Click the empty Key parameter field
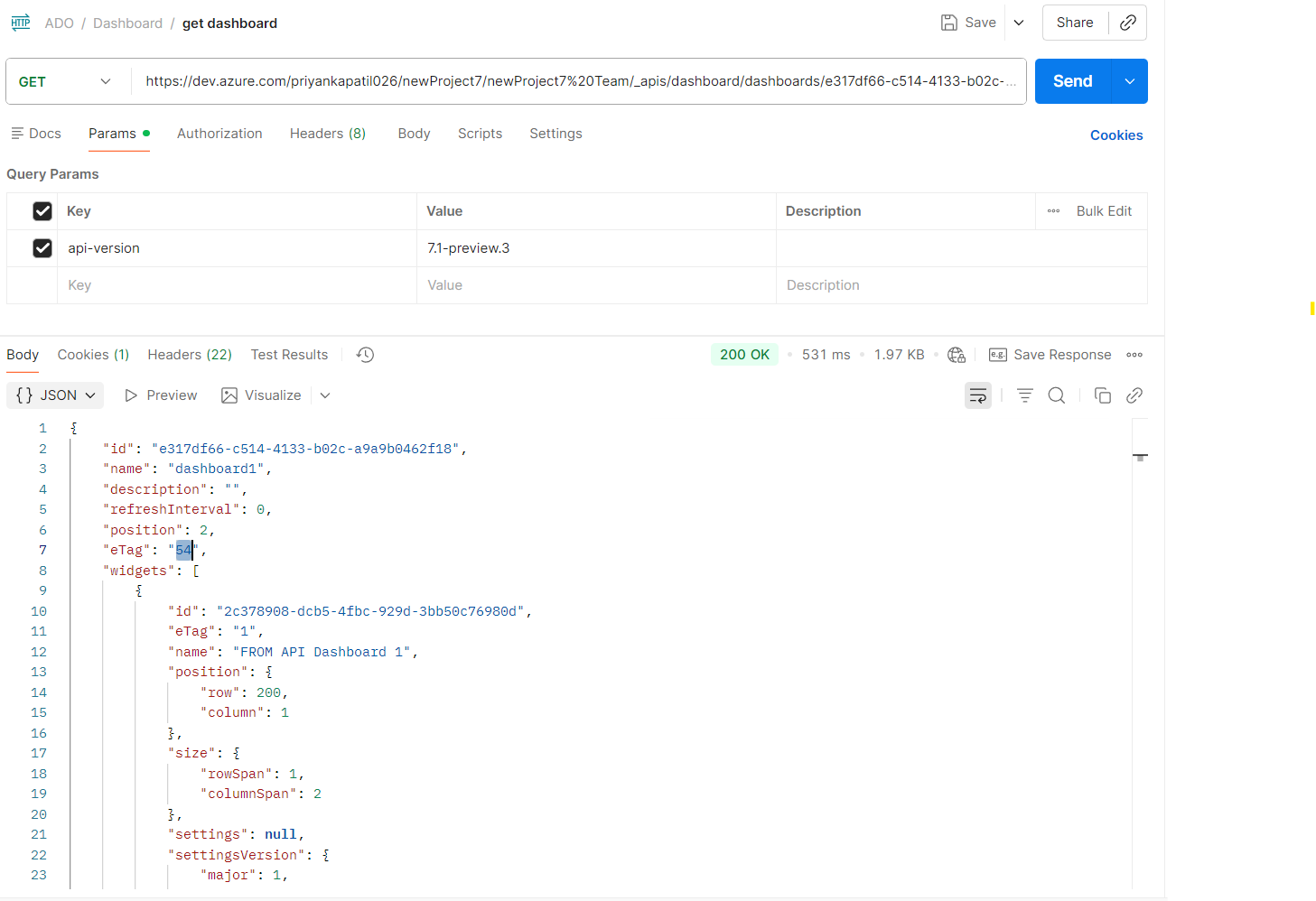This screenshot has height=901, width=1316. click(x=237, y=285)
